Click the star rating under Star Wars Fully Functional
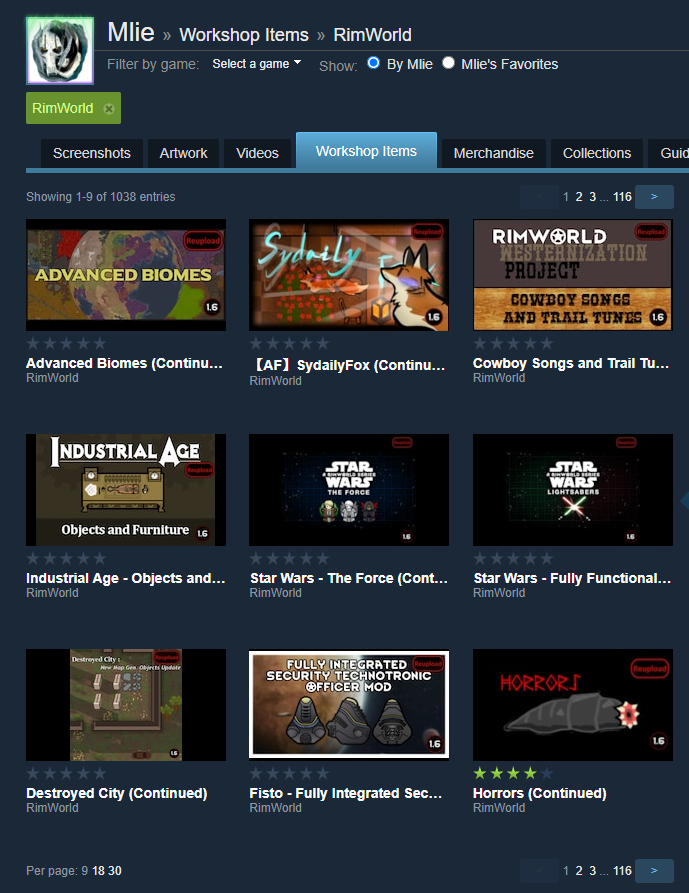Image resolution: width=689 pixels, height=893 pixels. 513,558
